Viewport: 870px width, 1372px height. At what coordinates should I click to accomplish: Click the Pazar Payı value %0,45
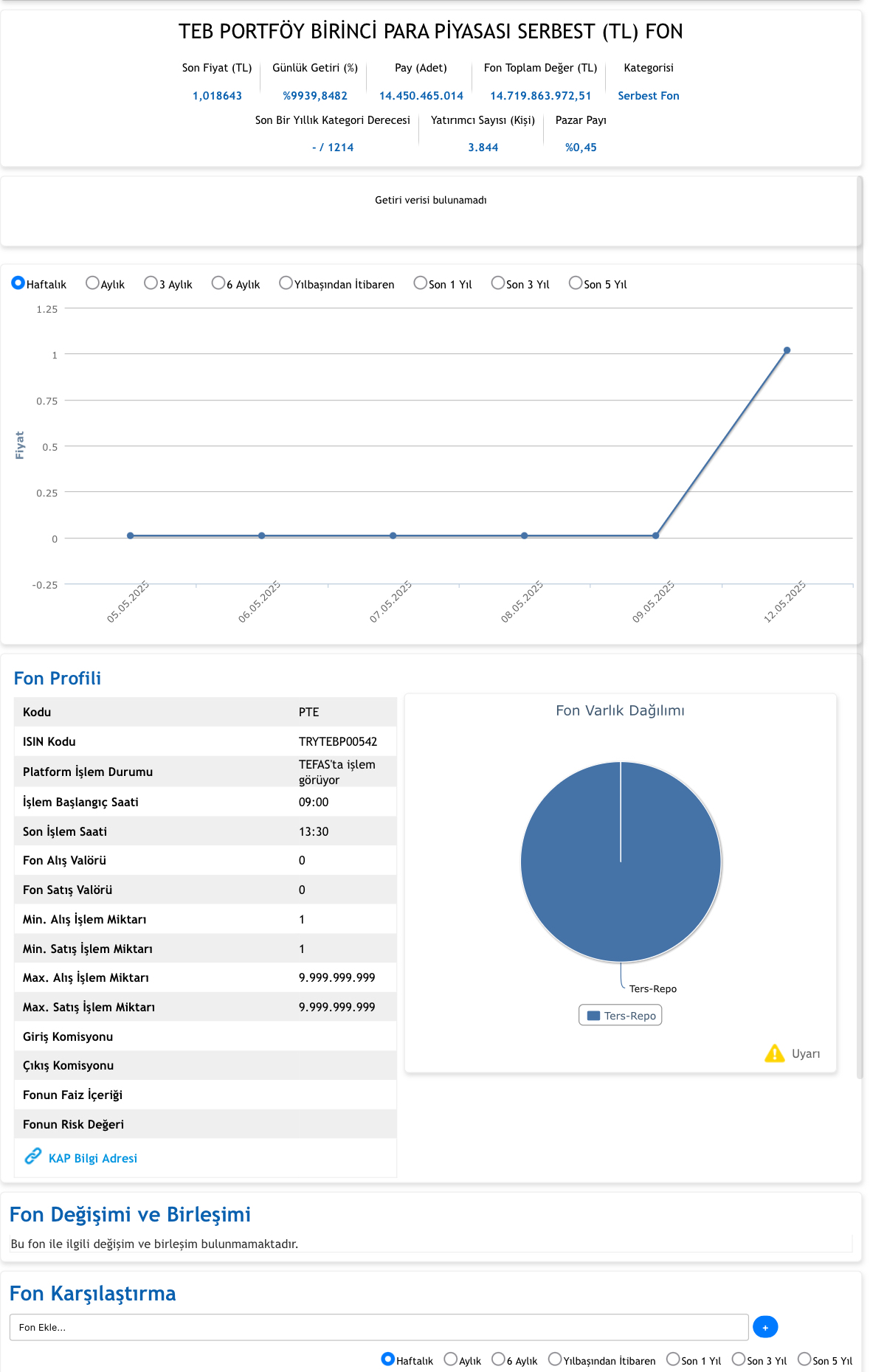581,148
